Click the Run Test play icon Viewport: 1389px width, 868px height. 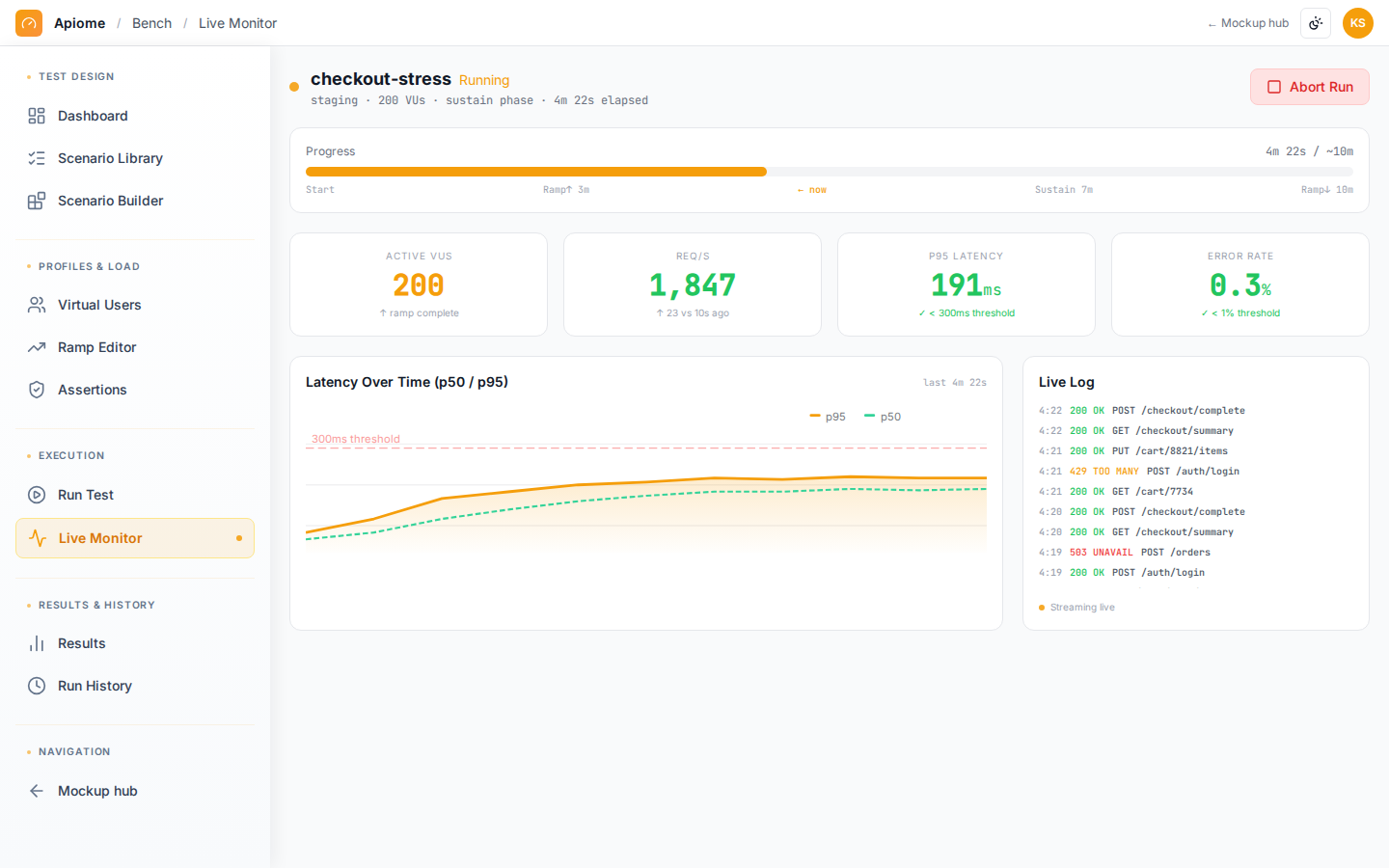pos(37,495)
